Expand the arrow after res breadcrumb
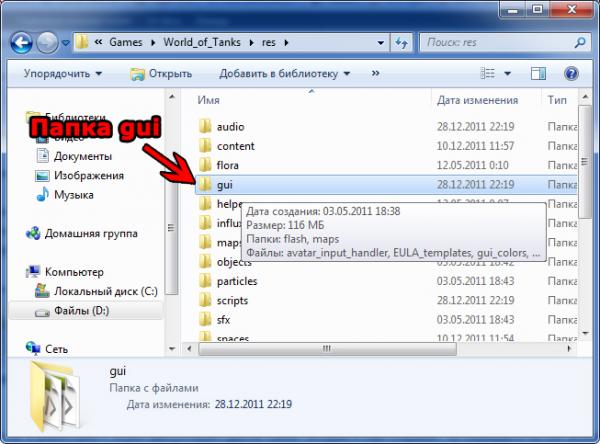Image resolution: width=600 pixels, height=444 pixels. click(286, 42)
